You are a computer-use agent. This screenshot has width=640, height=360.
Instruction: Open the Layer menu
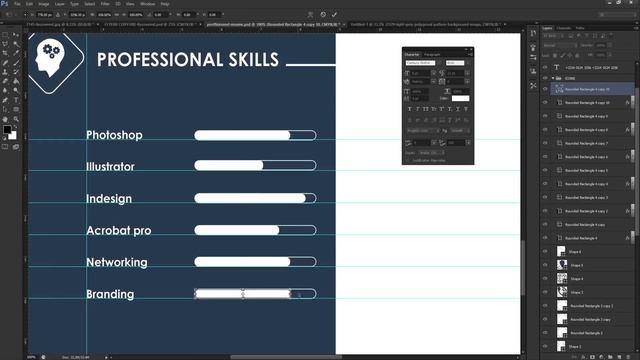pyautogui.click(x=60, y=4)
